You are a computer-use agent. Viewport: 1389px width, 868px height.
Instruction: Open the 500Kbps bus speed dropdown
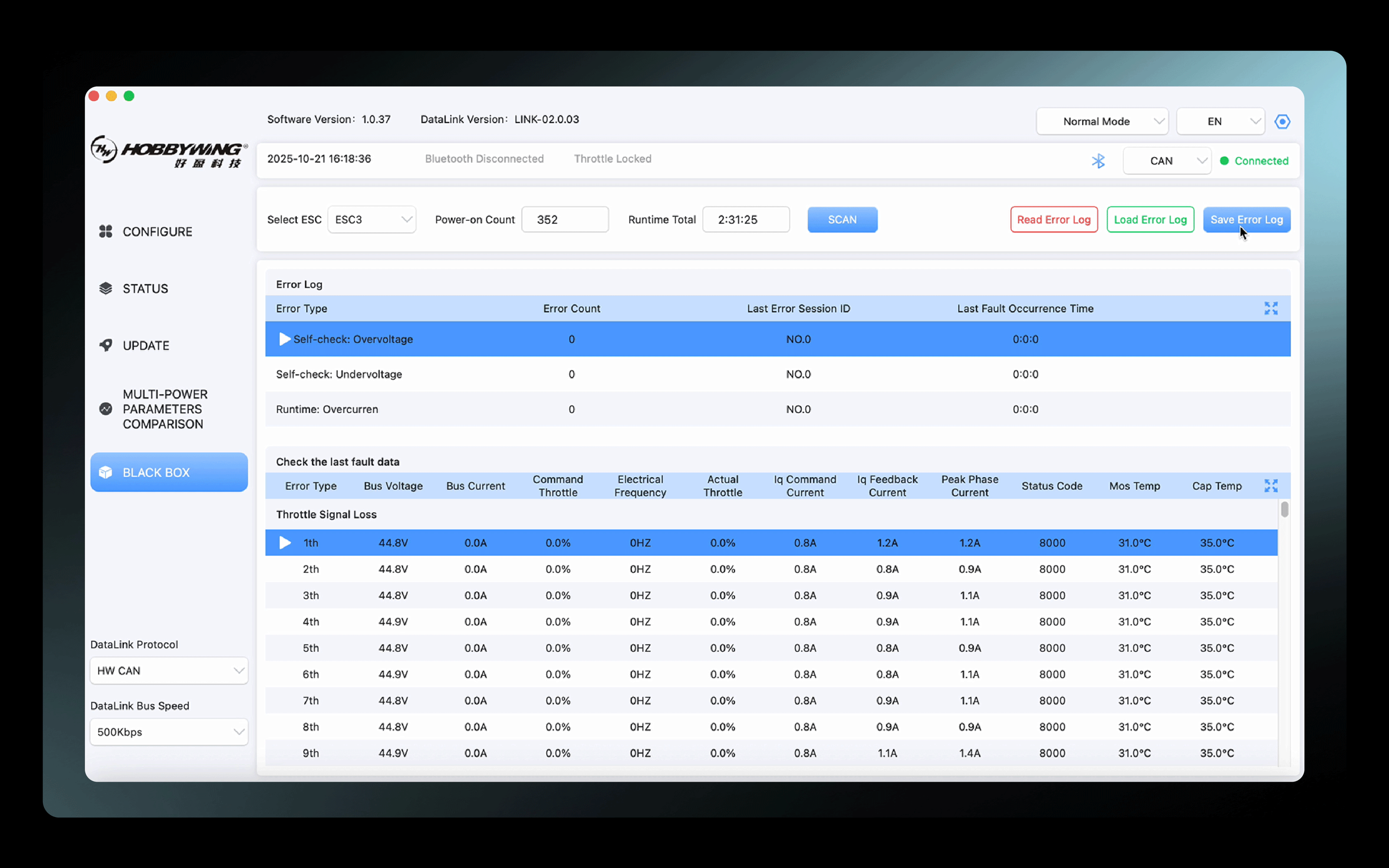tap(169, 732)
